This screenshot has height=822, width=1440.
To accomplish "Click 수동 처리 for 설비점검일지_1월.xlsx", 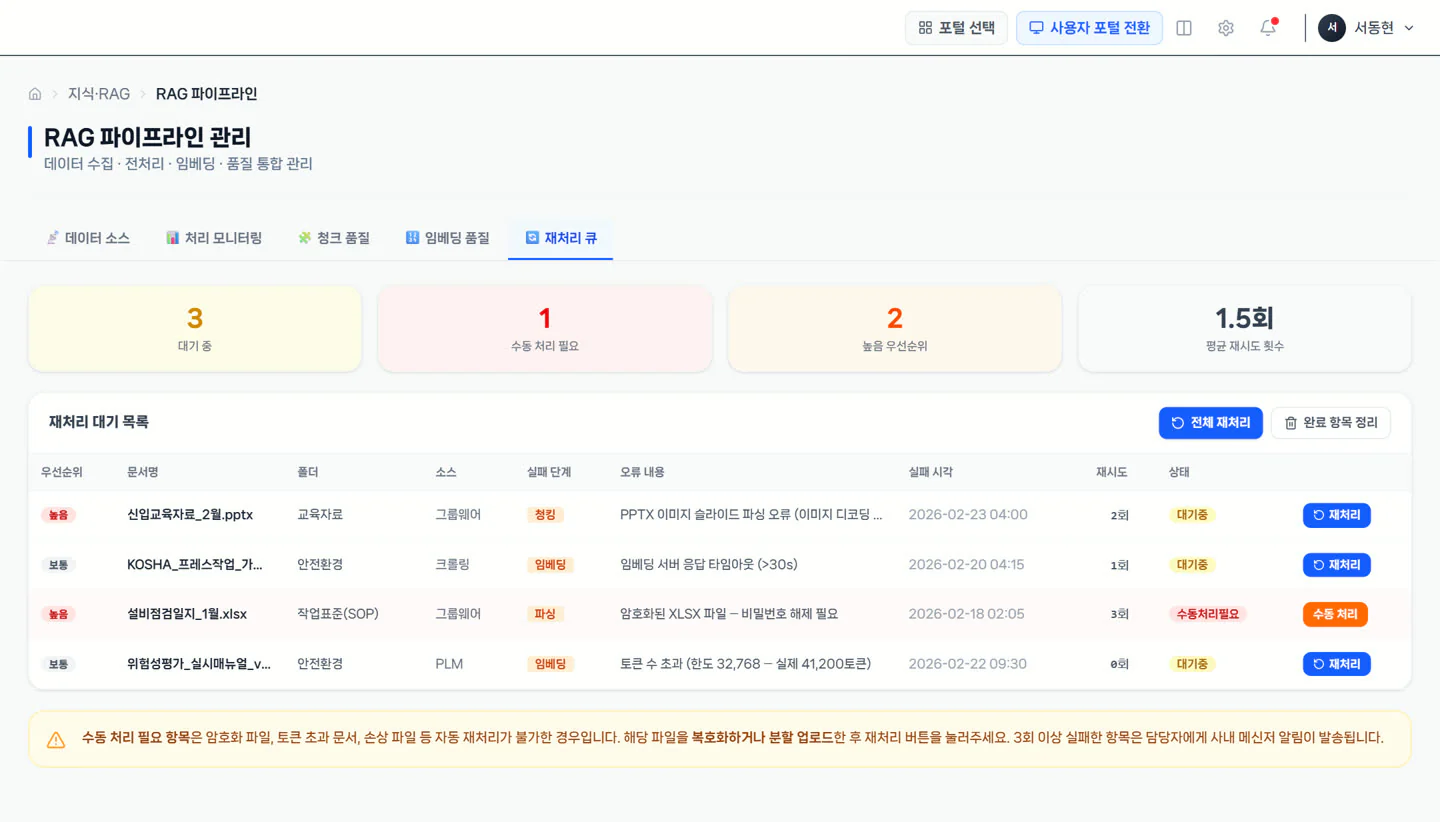I will (1335, 614).
